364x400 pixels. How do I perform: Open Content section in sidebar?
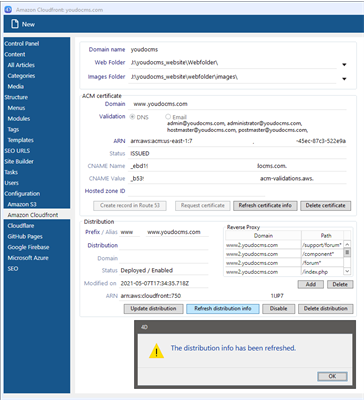tap(15, 54)
